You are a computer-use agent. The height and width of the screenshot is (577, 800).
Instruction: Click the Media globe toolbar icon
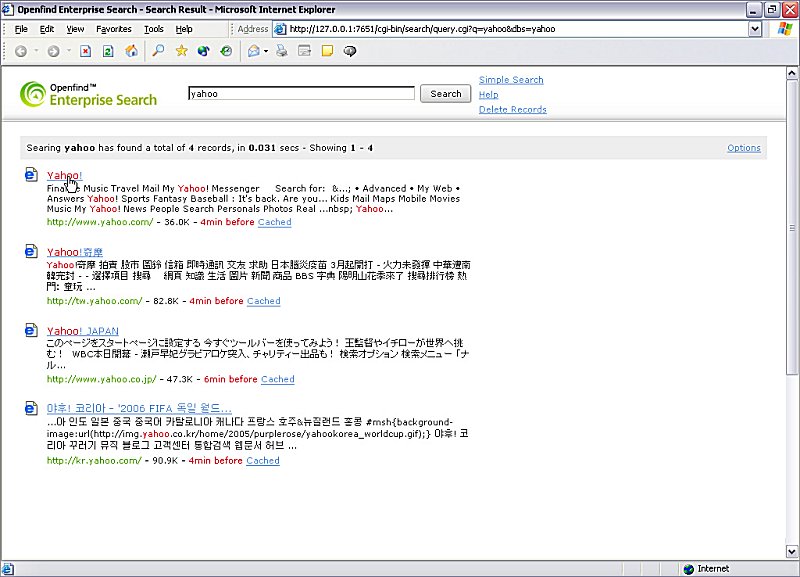click(x=204, y=51)
